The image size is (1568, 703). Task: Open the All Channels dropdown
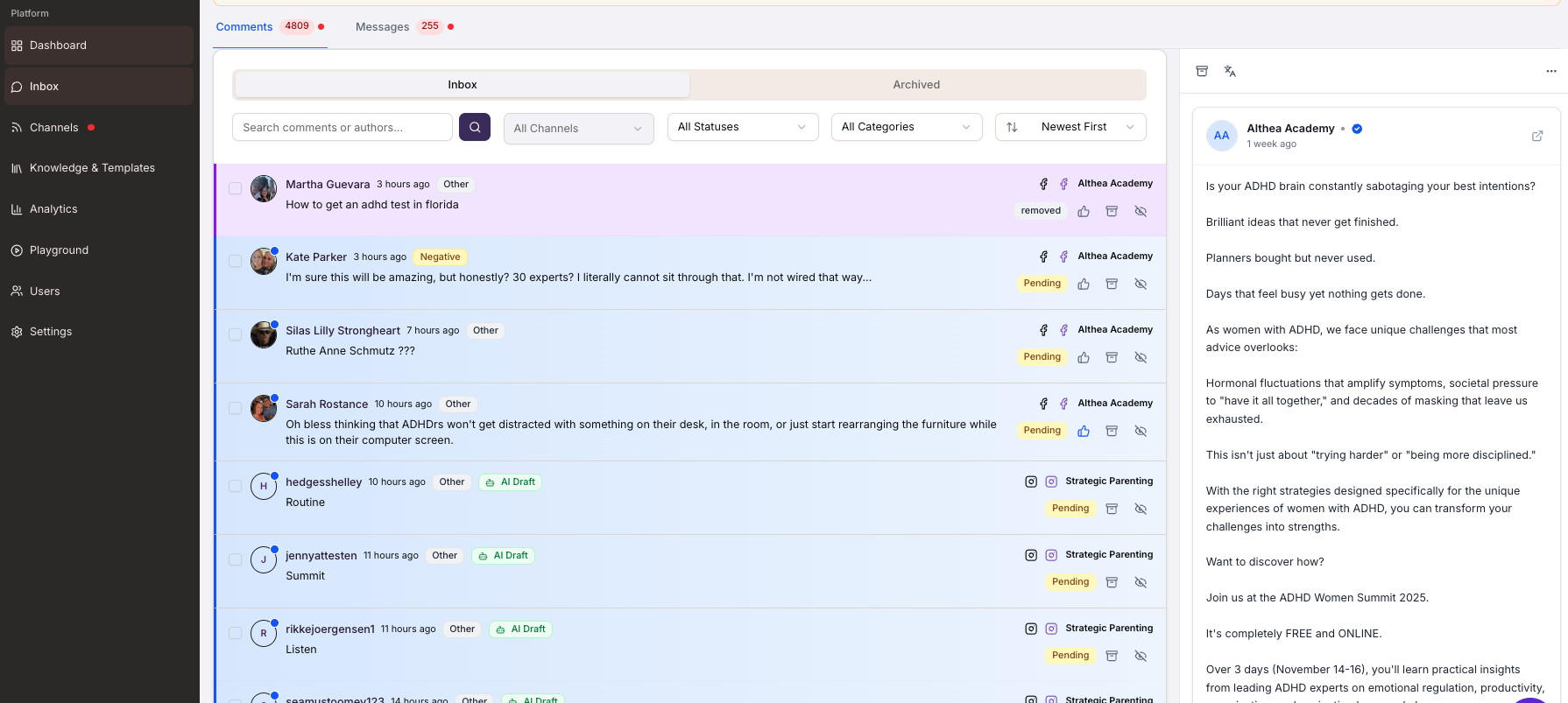point(579,128)
